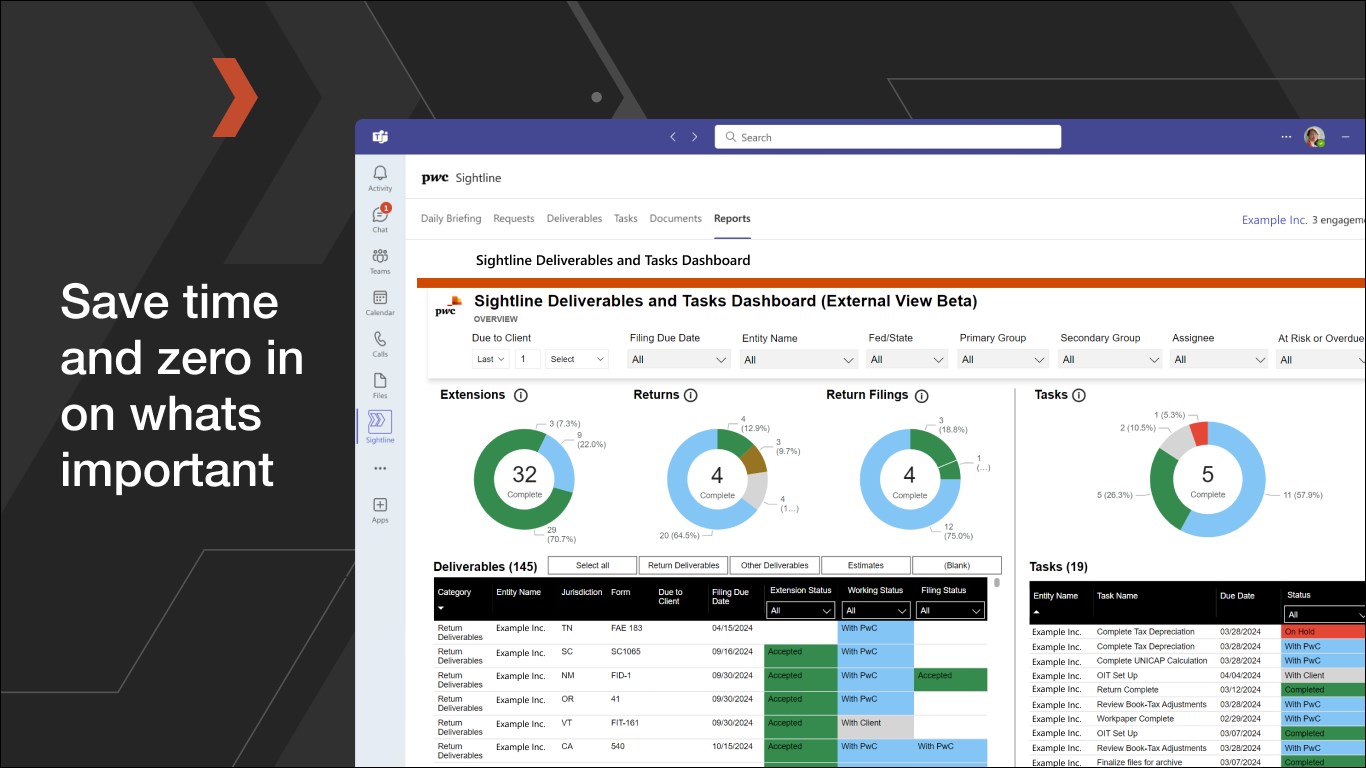The width and height of the screenshot is (1366, 768).
Task: Switch to the Deliverables tab
Action: (575, 219)
